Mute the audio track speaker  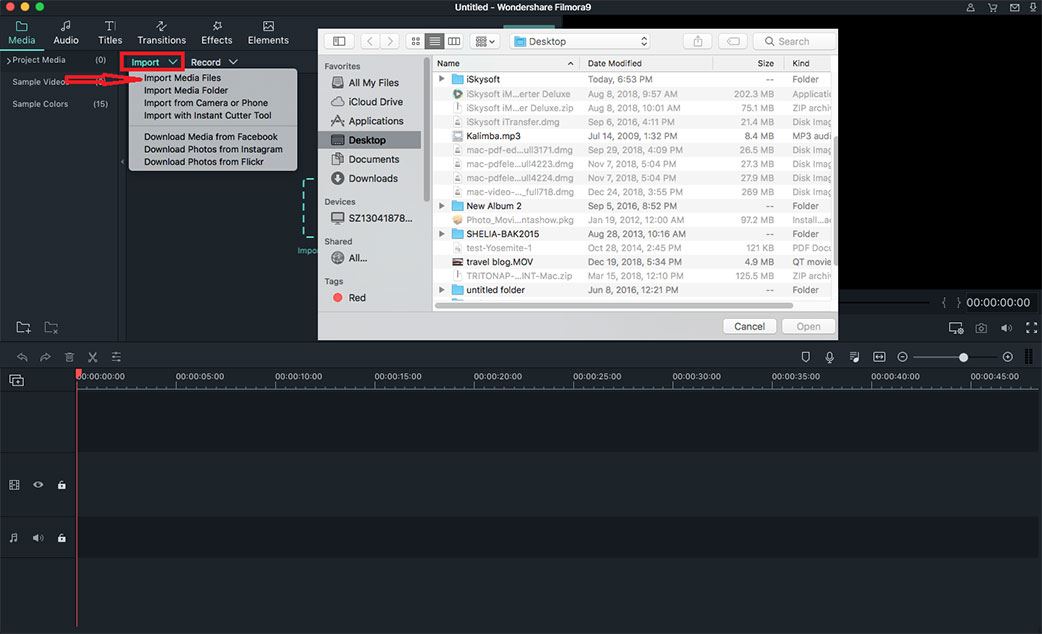click(38, 538)
